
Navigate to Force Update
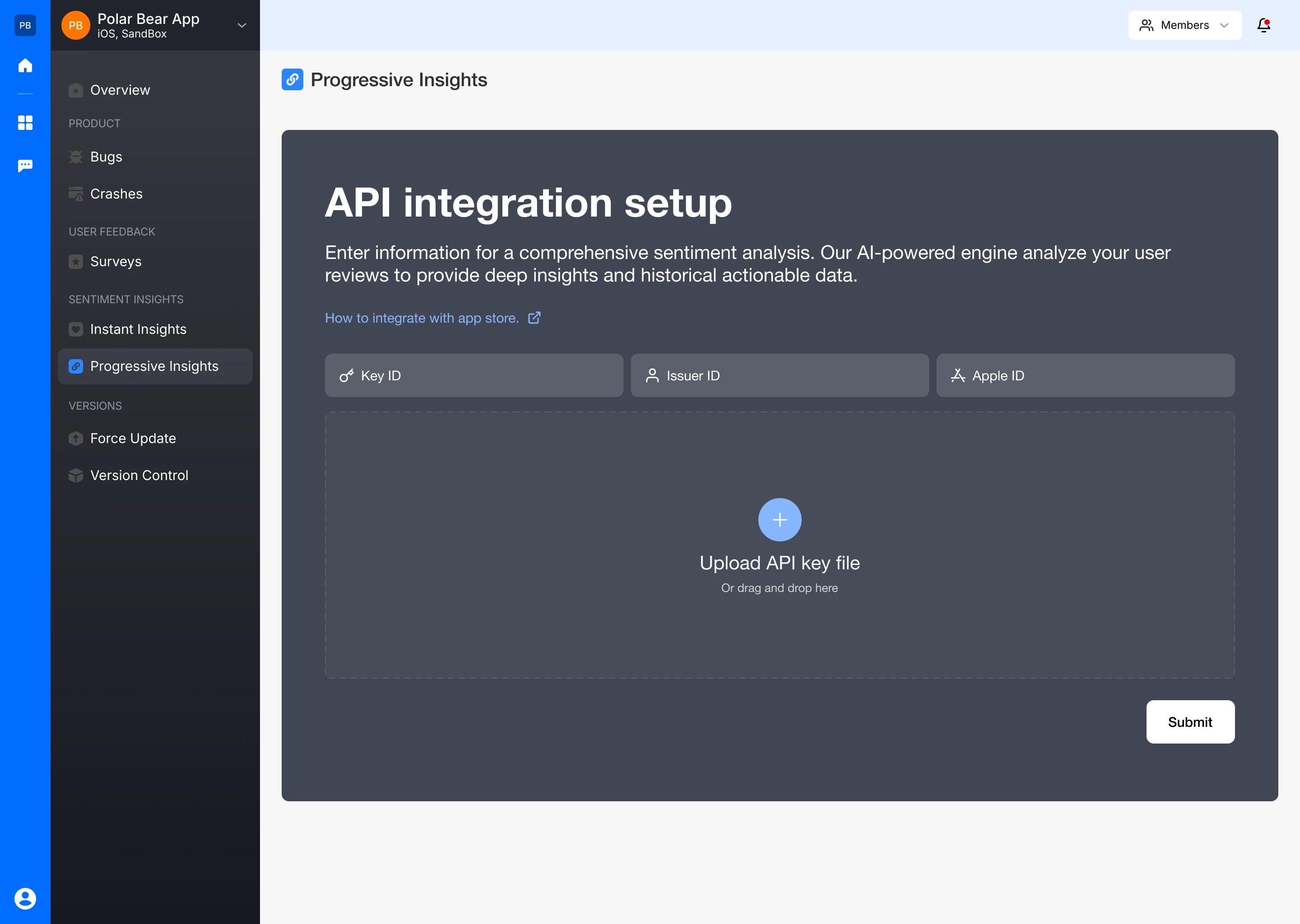(x=133, y=438)
